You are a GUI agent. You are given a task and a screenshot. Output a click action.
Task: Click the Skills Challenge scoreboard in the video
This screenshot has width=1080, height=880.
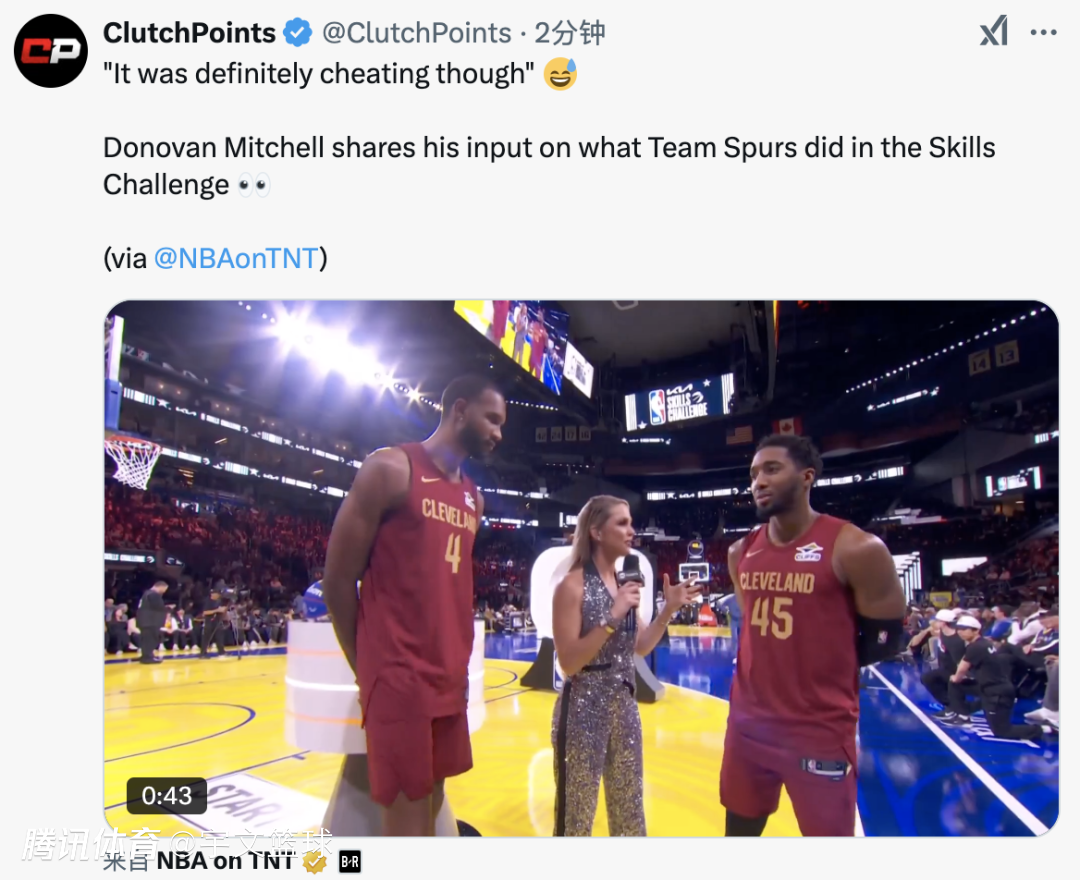pos(679,401)
